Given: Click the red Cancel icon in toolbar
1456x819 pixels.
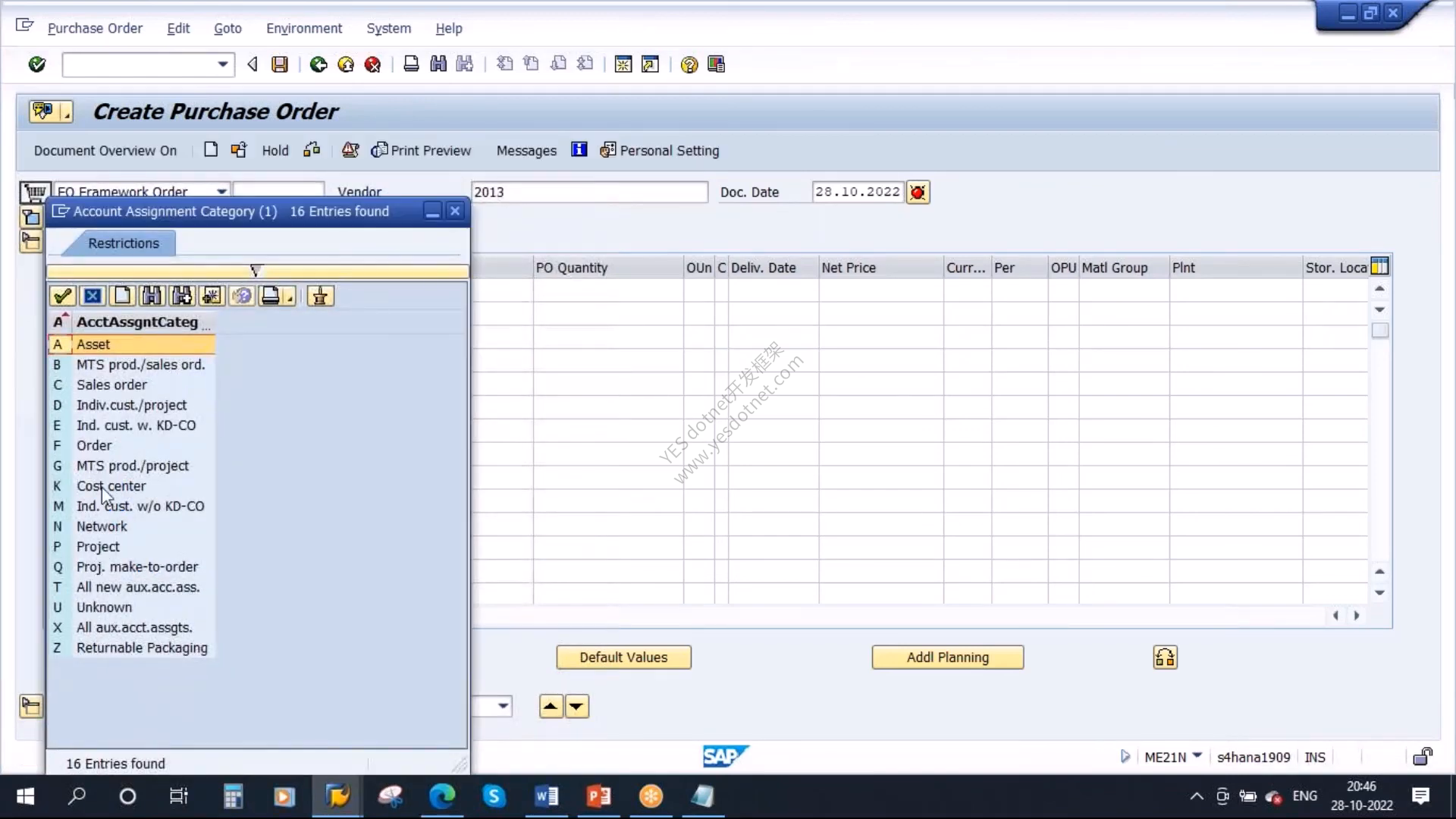Looking at the screenshot, I should (x=372, y=64).
